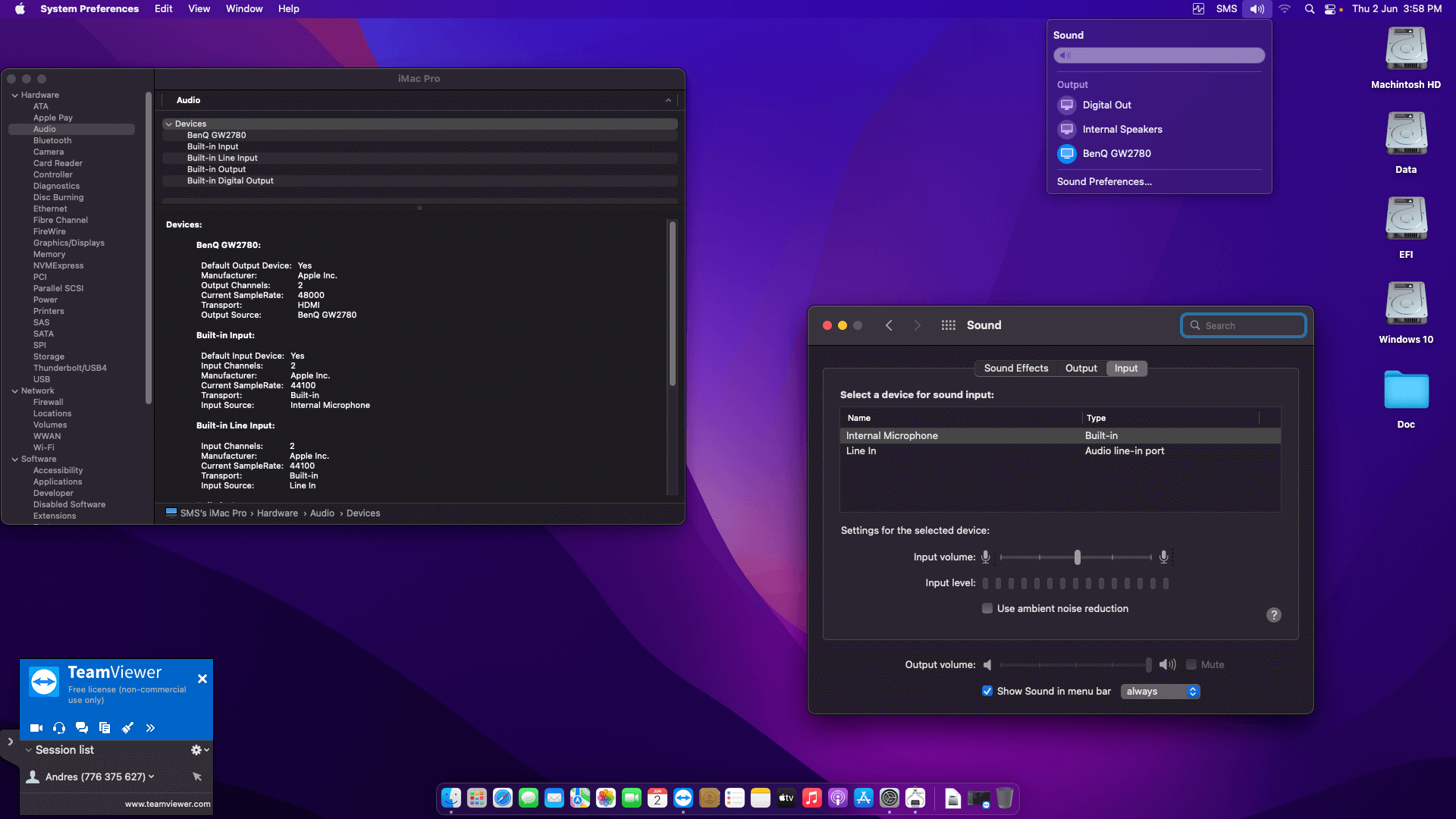
Task: Collapse the Network section in the sidebar
Action: 14,391
